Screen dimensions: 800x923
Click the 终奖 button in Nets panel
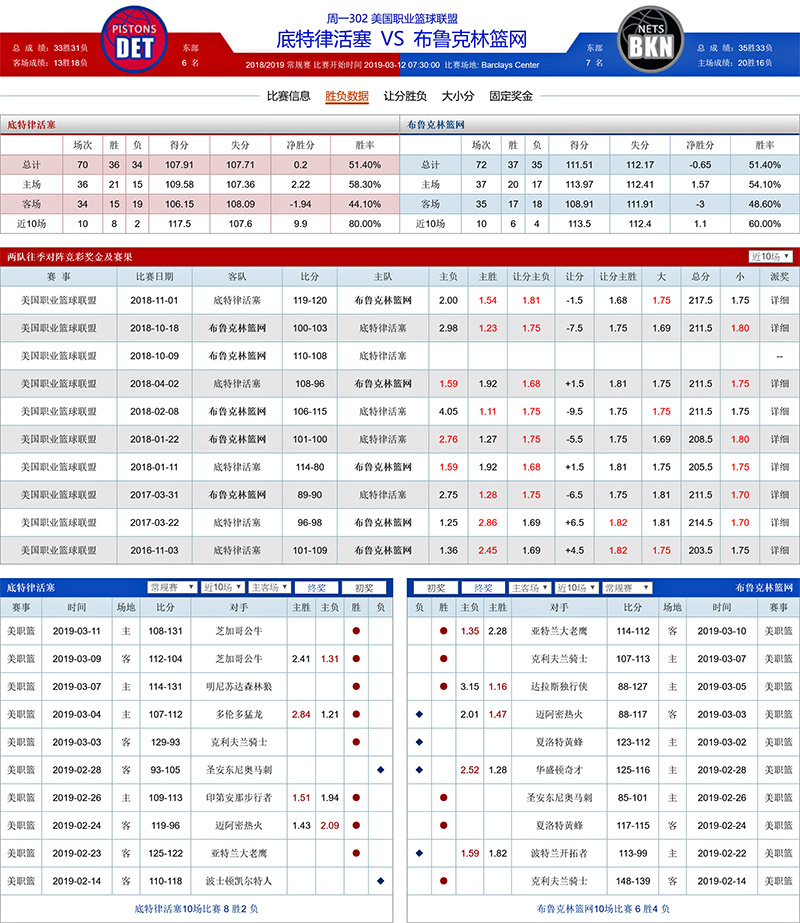point(483,587)
